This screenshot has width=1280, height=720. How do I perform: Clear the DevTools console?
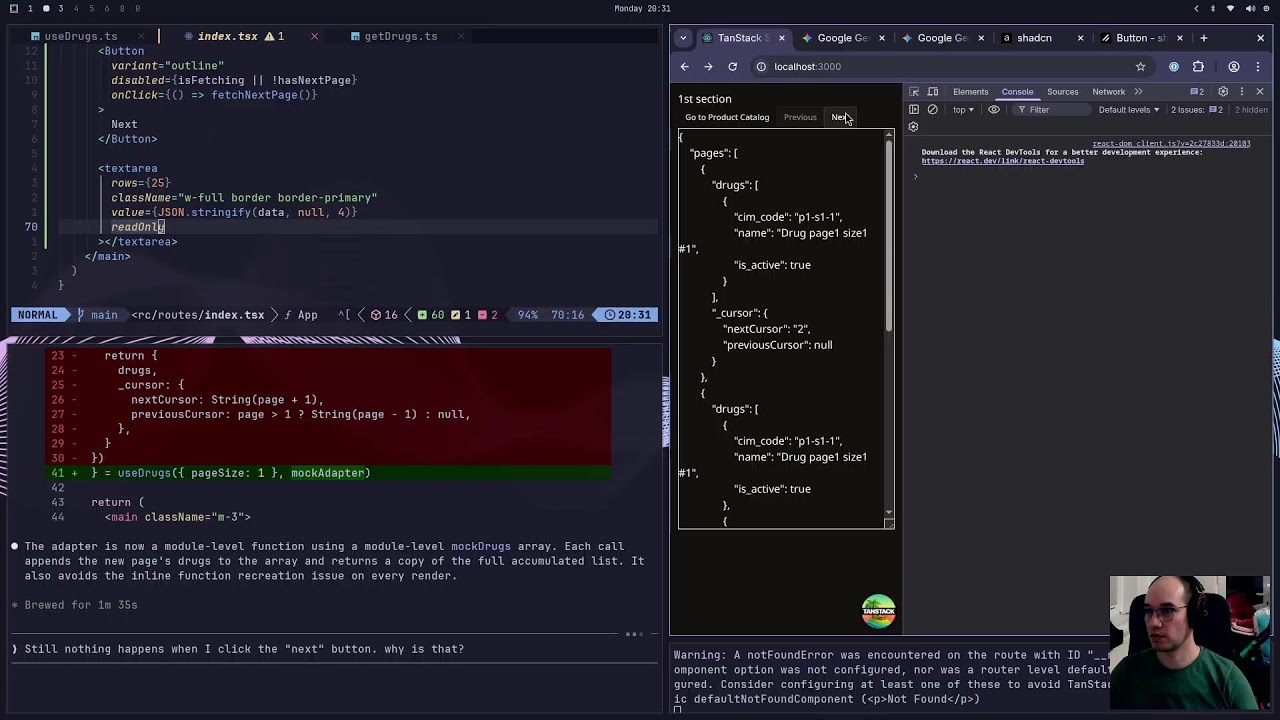point(933,110)
